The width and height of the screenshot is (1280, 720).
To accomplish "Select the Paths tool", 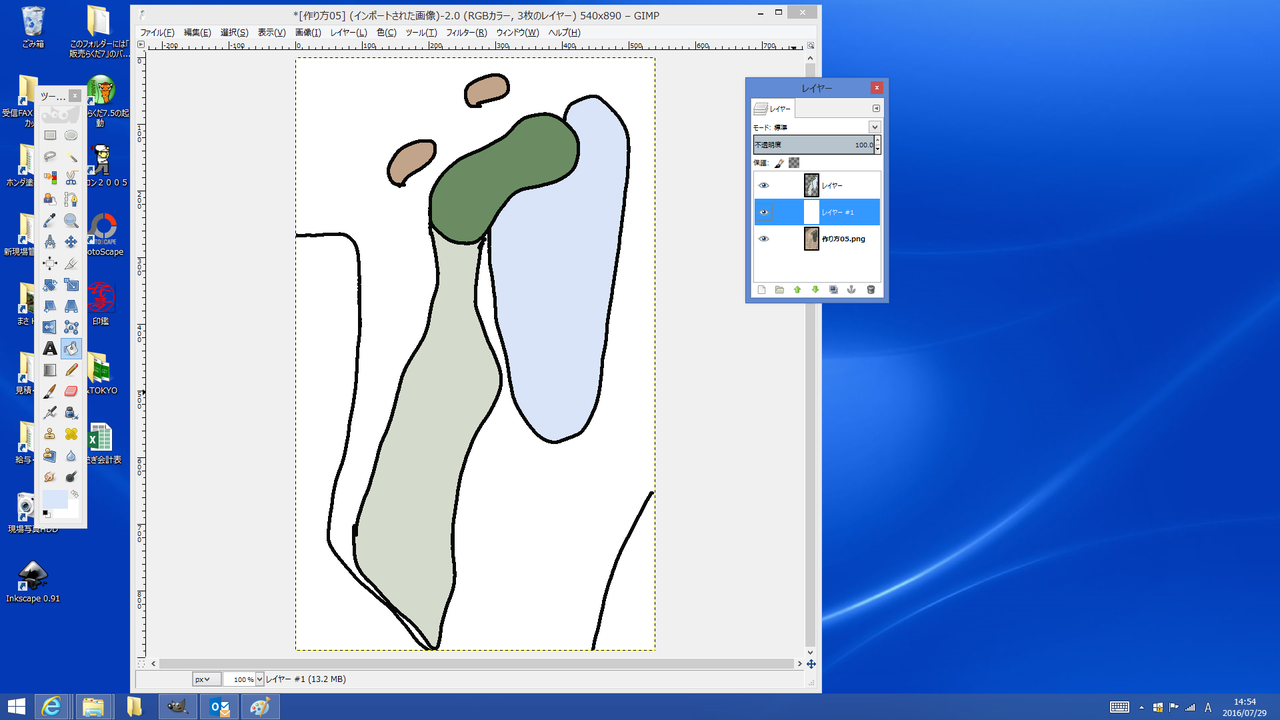I will click(71, 199).
